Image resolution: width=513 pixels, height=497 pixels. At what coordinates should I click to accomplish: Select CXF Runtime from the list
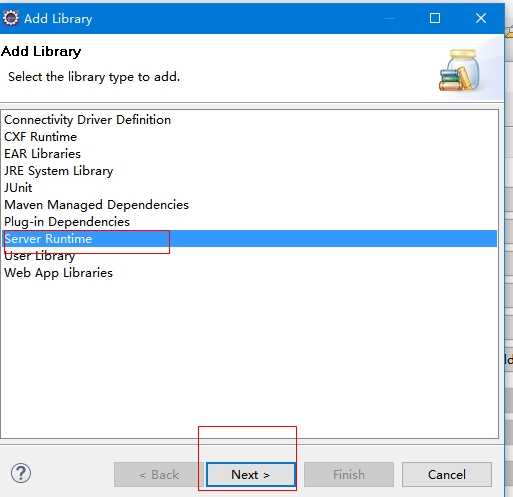click(40, 137)
